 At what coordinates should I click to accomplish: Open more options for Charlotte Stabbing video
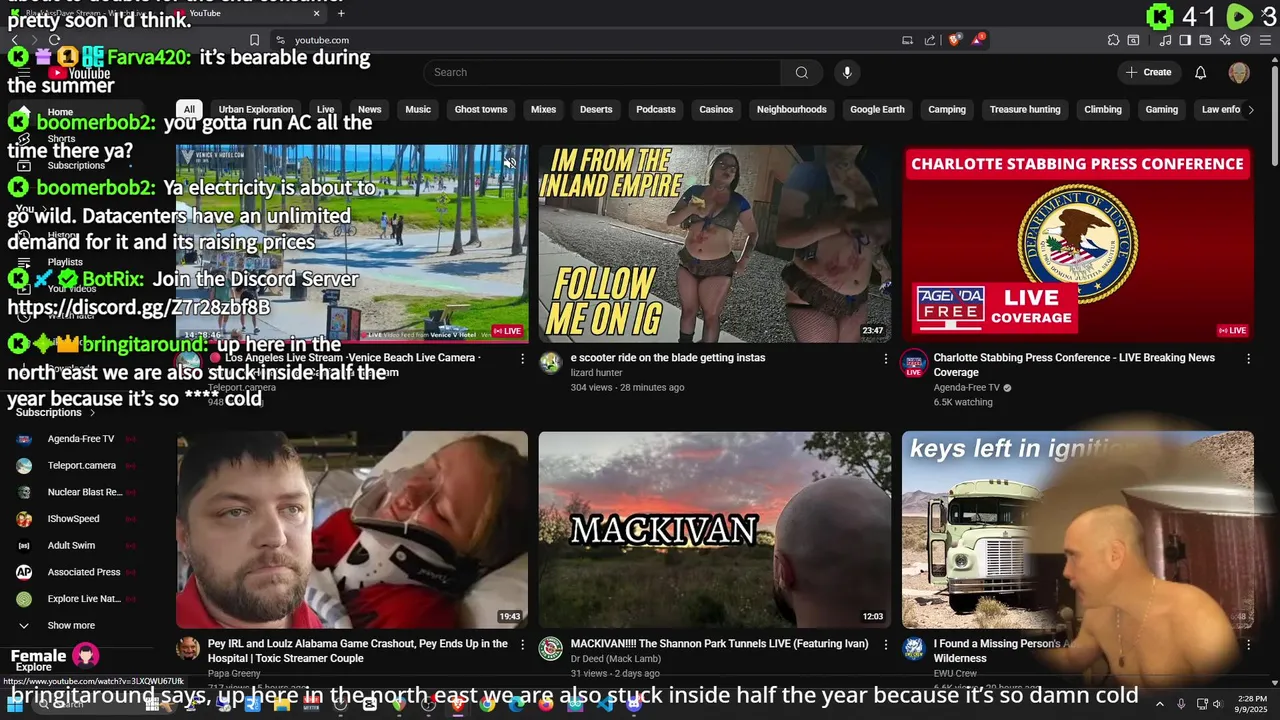pyautogui.click(x=1248, y=358)
